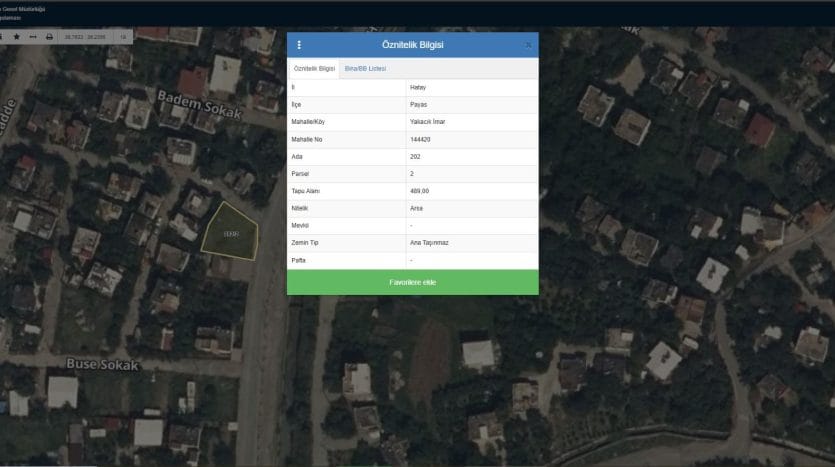
Task: Click the star favorites icon in map toolbar
Action: pyautogui.click(x=16, y=36)
